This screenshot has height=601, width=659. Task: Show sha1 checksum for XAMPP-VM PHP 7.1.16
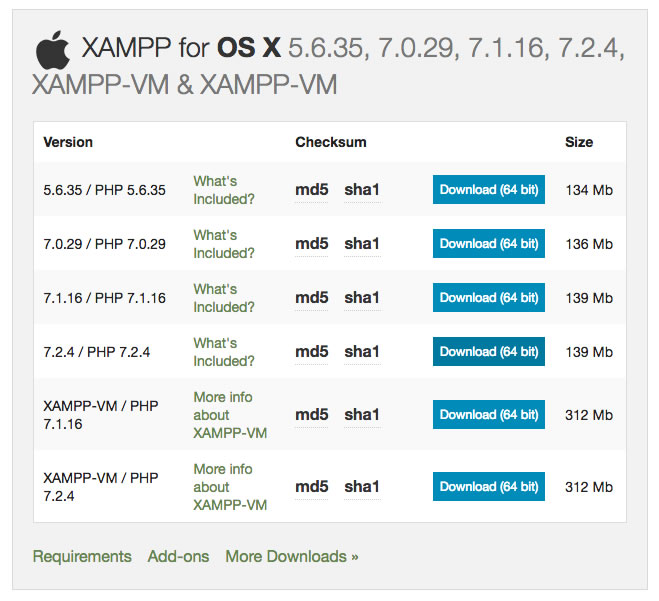pyautogui.click(x=362, y=415)
